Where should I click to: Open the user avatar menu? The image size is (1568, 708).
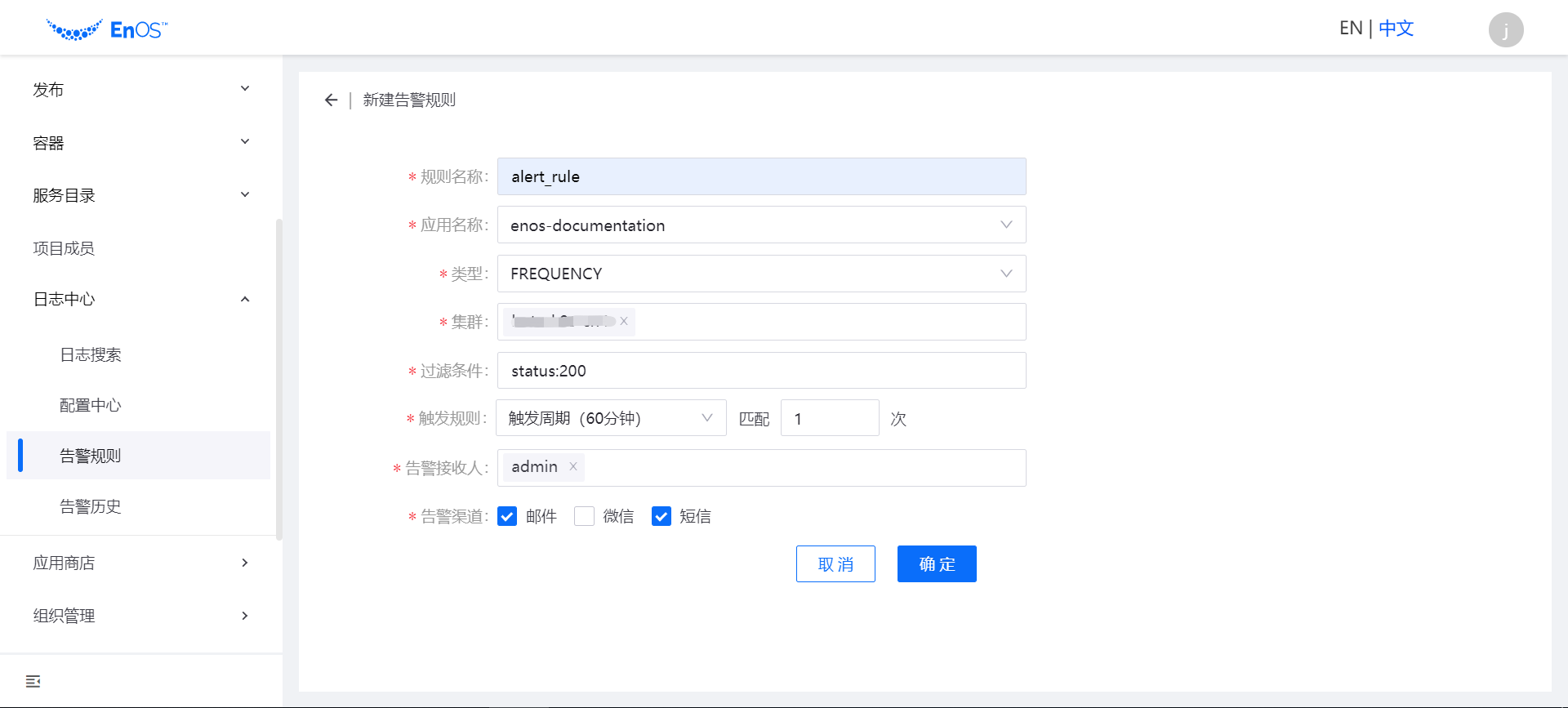point(1505,30)
